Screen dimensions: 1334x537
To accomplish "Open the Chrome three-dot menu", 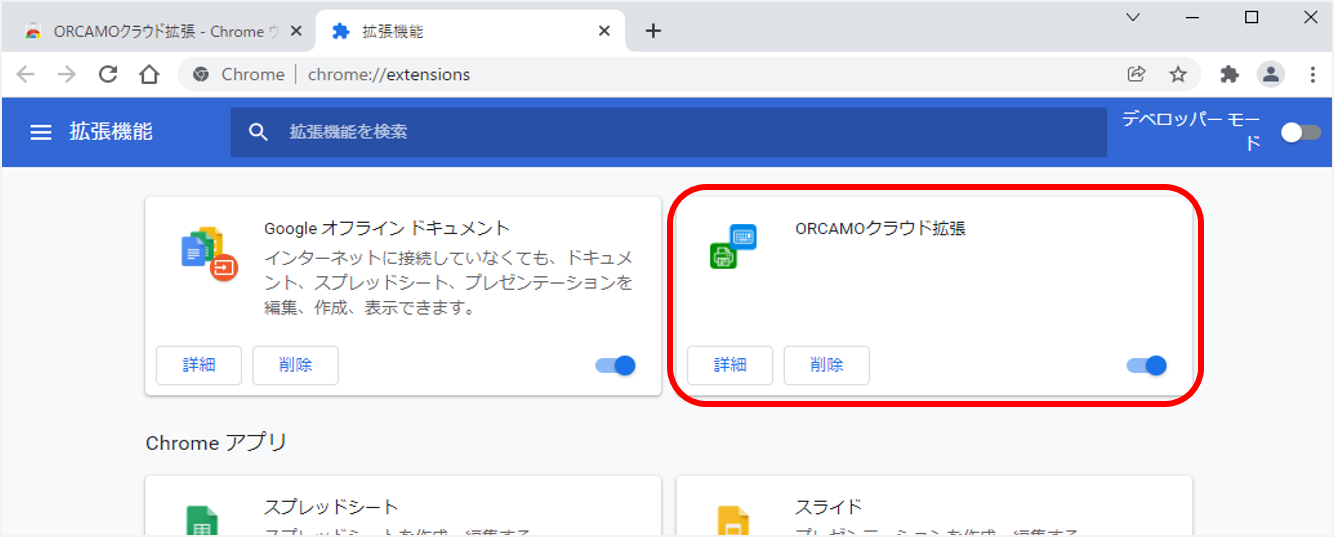I will coord(1313,74).
